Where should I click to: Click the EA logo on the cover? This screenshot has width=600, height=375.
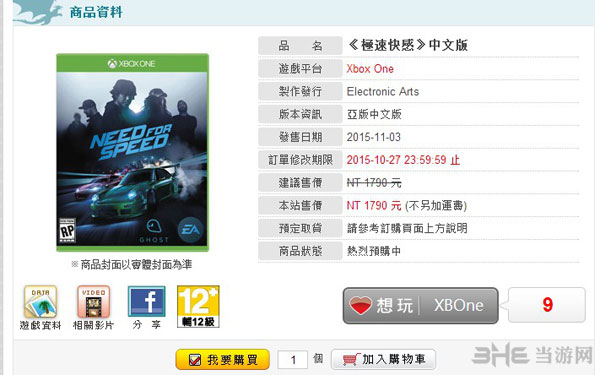[x=190, y=230]
